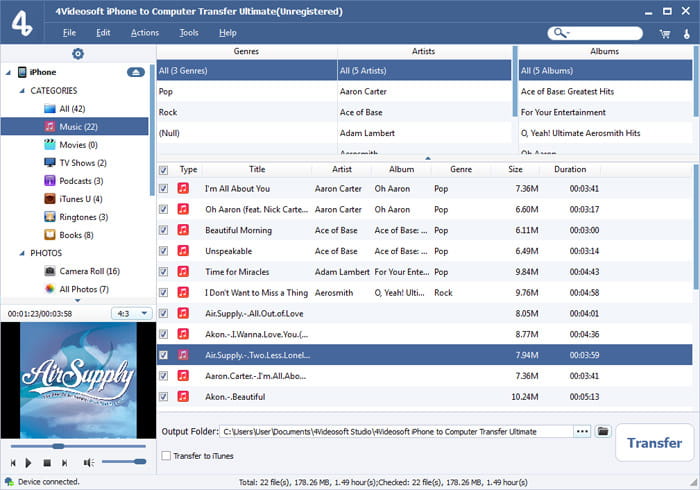Select the Music (22) category
The width and height of the screenshot is (700, 490).
(75, 126)
